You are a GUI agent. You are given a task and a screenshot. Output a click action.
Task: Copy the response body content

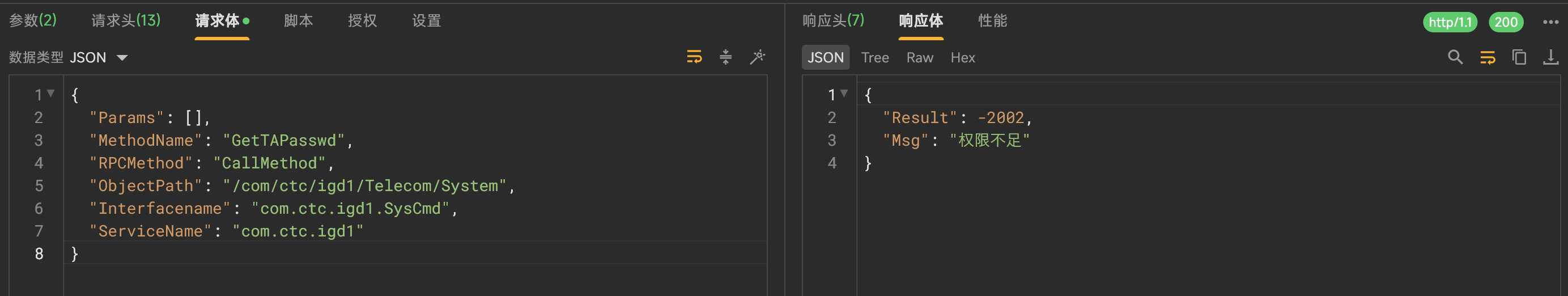(1519, 57)
